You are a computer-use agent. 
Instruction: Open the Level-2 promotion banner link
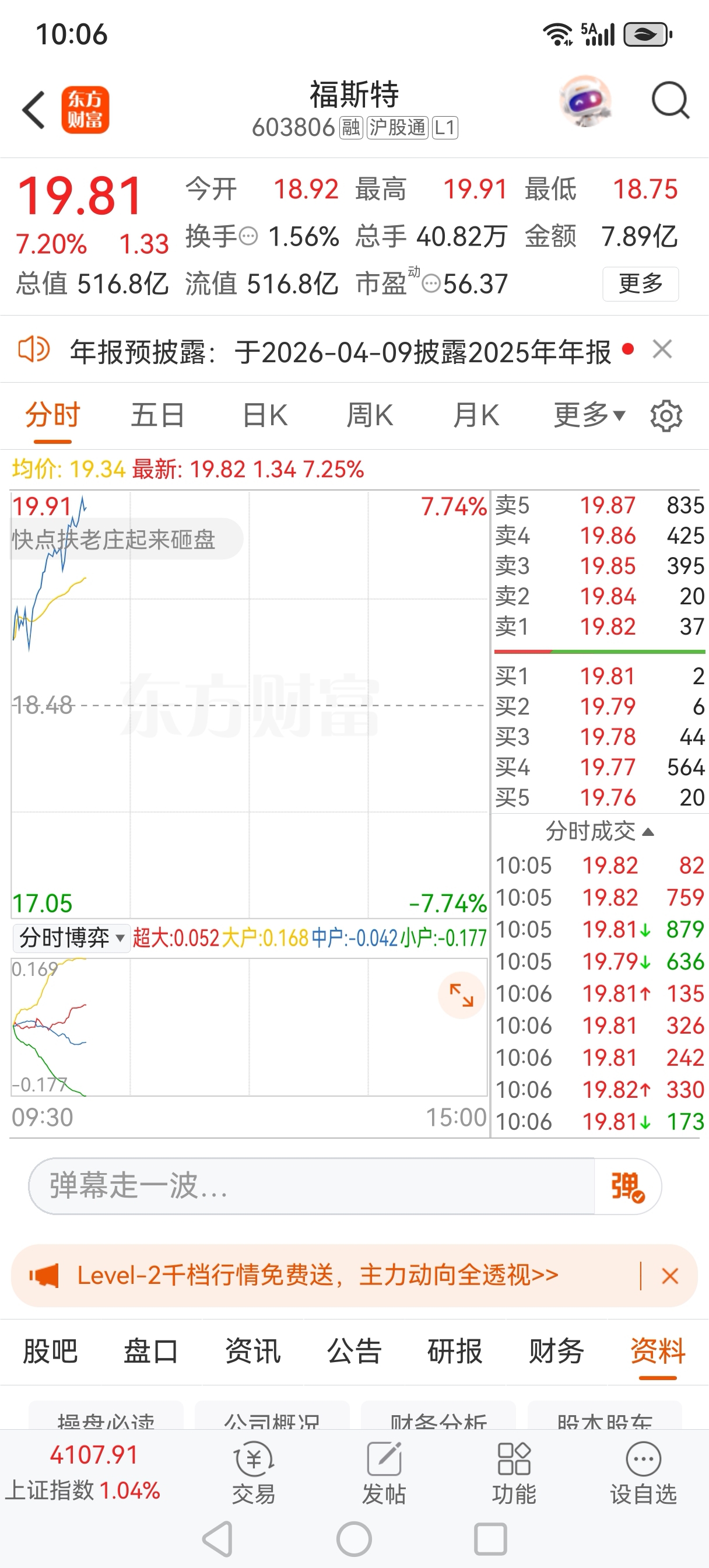[x=318, y=1275]
